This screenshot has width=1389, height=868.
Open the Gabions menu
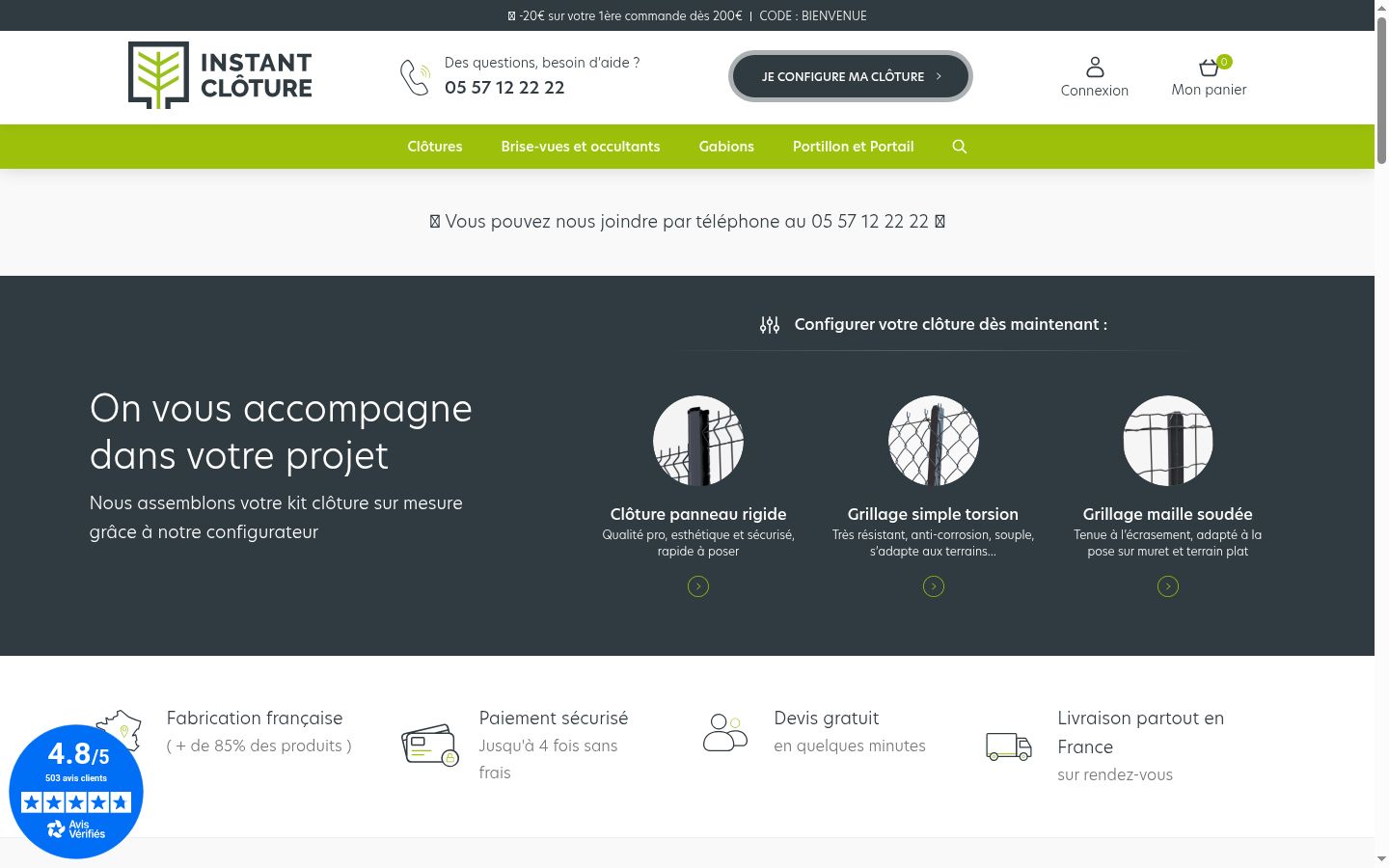click(726, 147)
